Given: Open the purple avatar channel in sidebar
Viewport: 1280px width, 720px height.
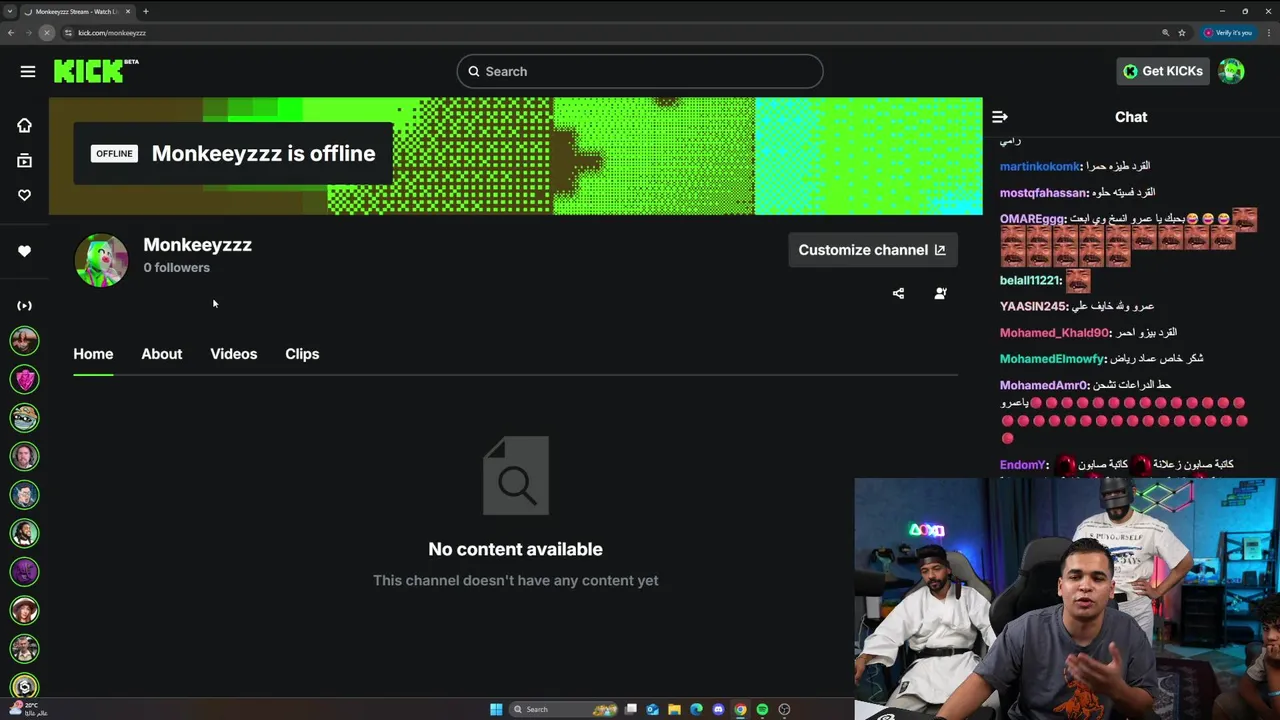Looking at the screenshot, I should tap(25, 571).
